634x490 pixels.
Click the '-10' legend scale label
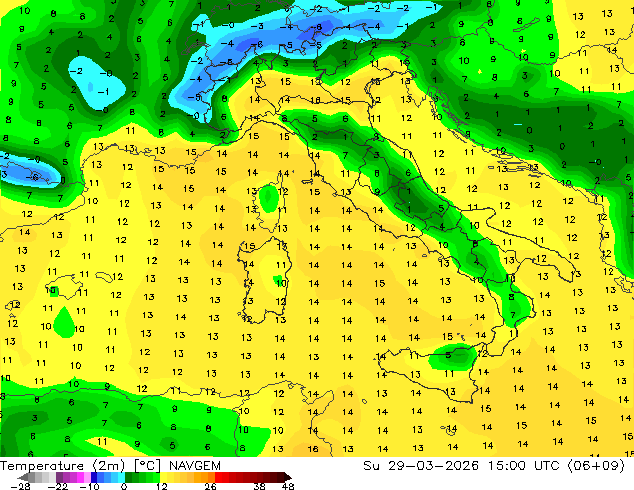point(89,486)
